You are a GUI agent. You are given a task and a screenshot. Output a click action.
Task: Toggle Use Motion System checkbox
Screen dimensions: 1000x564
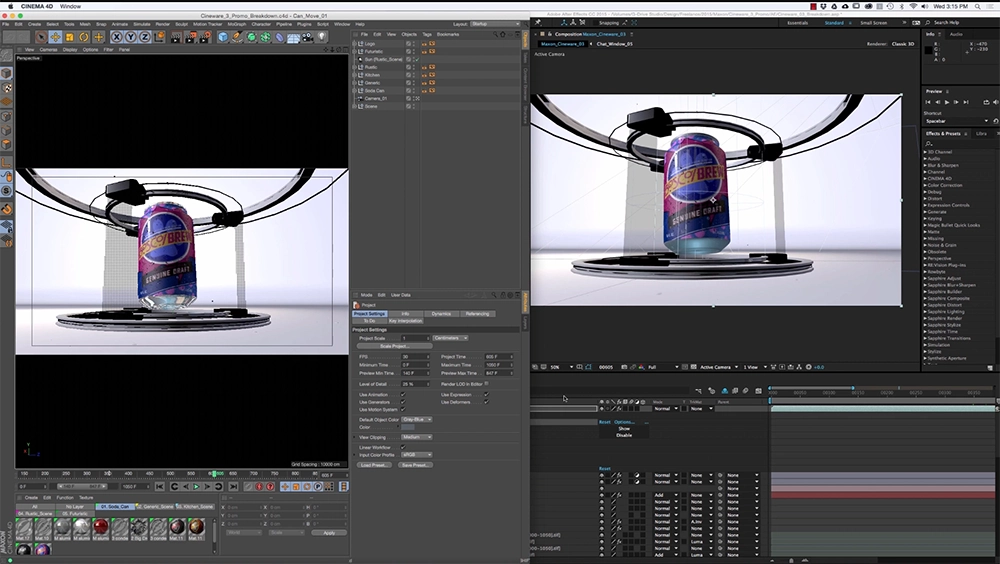tap(403, 410)
